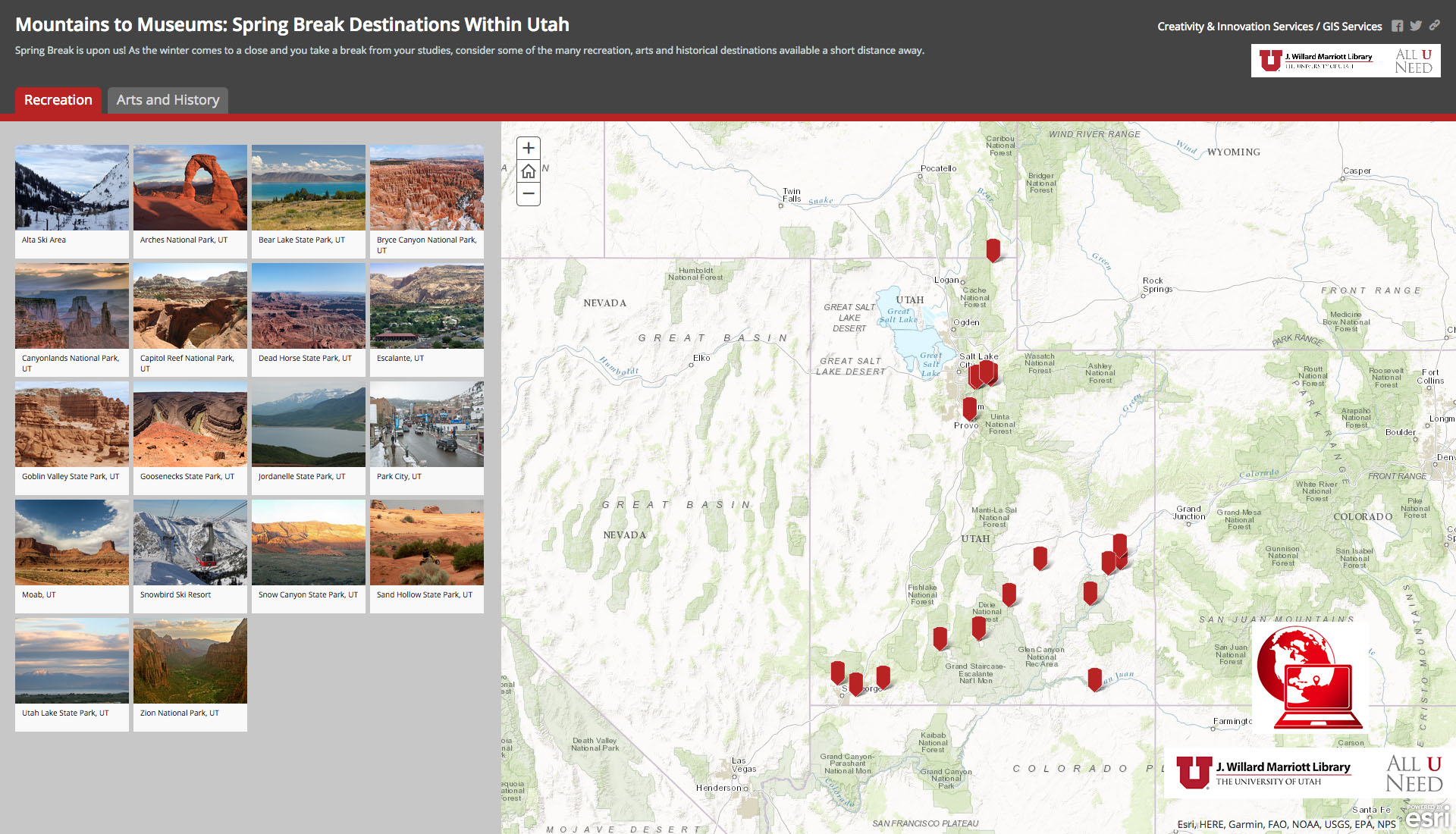Viewport: 1456px width, 834px height.
Task: Click the home icon to reset map extent
Action: click(x=529, y=171)
